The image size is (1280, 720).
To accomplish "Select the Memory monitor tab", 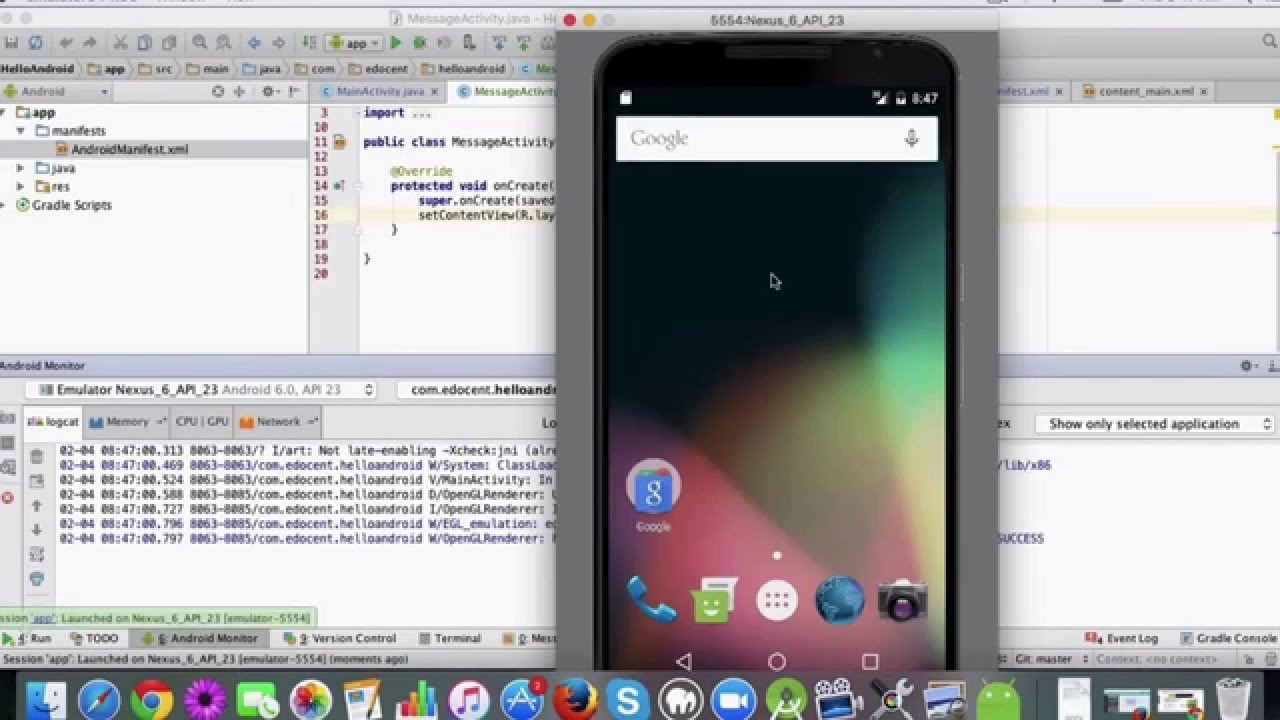I will click(127, 422).
